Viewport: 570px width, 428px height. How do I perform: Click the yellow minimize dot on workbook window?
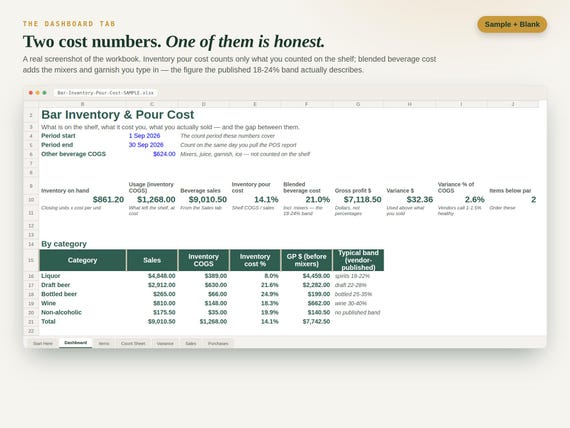click(37, 93)
